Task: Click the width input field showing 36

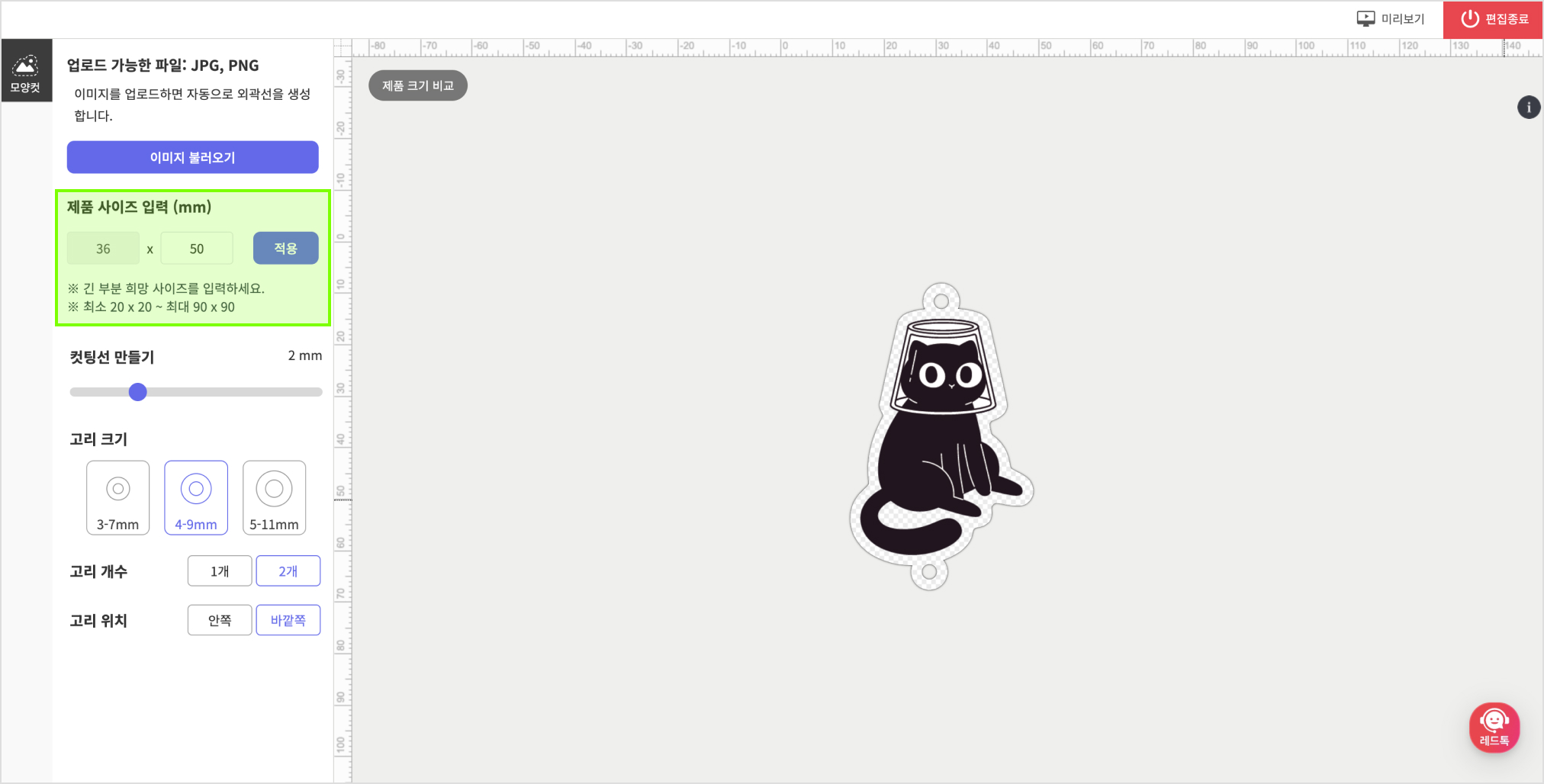Action: [x=103, y=249]
